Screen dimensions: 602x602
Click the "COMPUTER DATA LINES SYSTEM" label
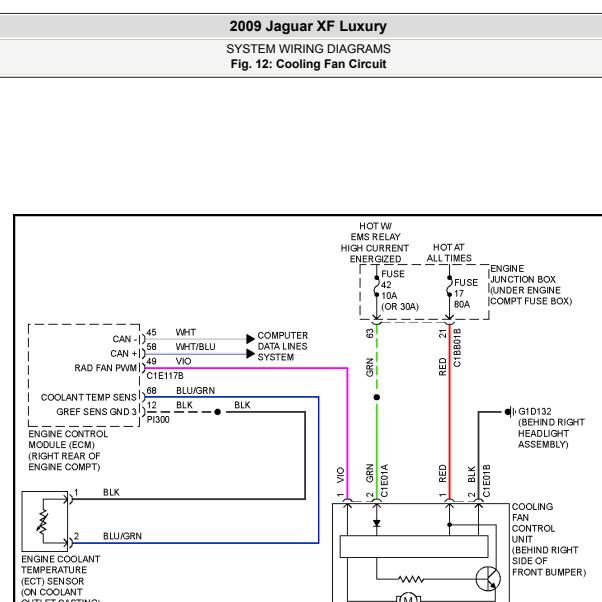click(283, 346)
